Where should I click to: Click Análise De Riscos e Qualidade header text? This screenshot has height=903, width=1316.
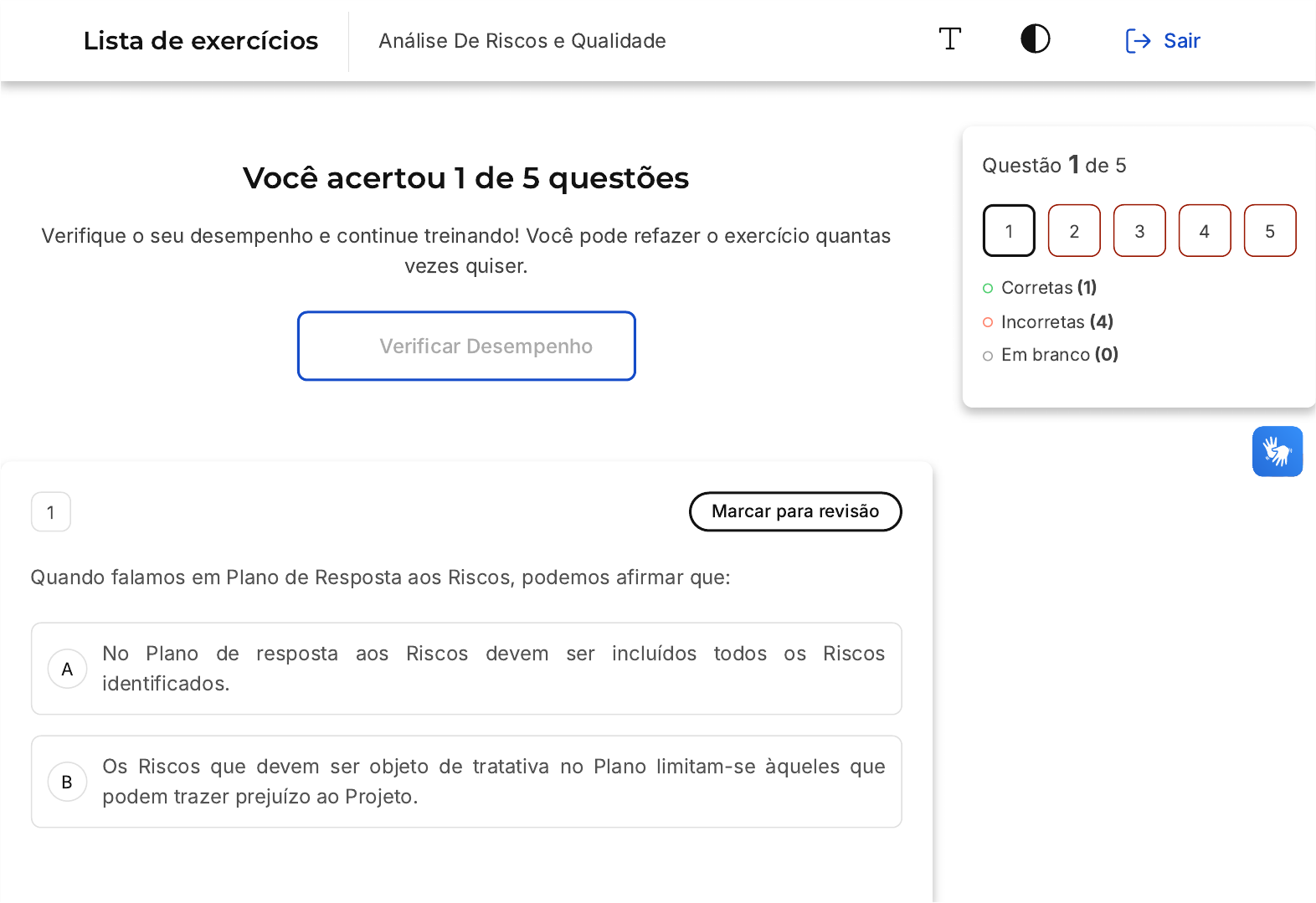pyautogui.click(x=522, y=41)
